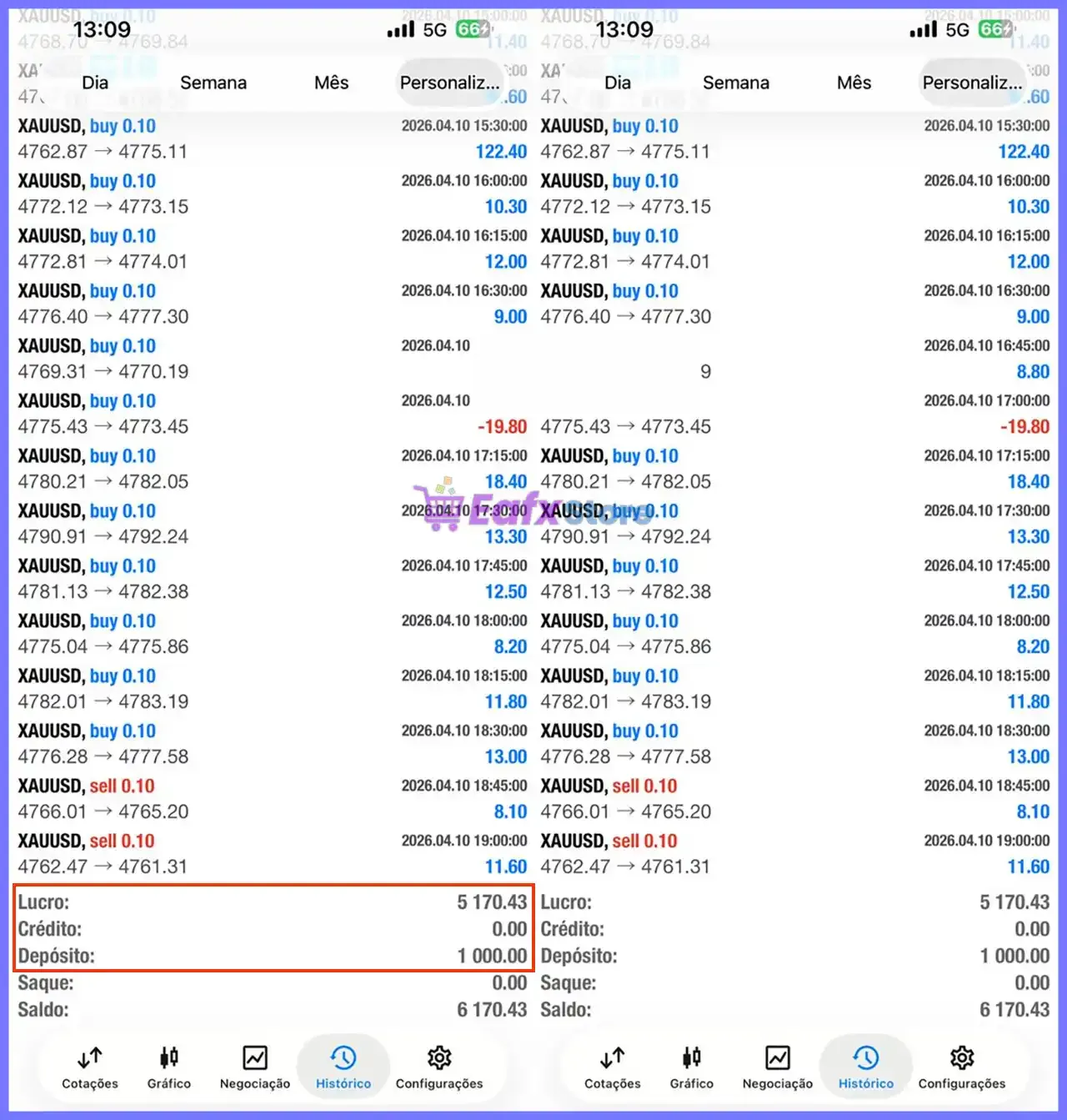Switch to Mês tab on left phone screen
The height and width of the screenshot is (1120, 1067).
(x=332, y=83)
